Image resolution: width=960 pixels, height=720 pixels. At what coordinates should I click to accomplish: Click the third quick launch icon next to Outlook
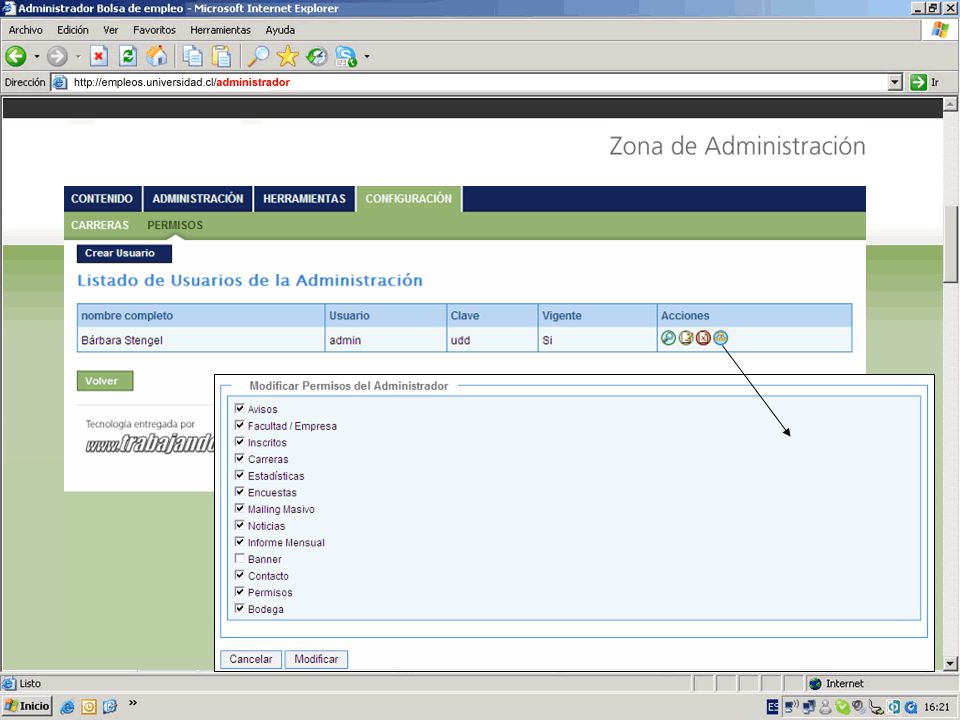110,707
